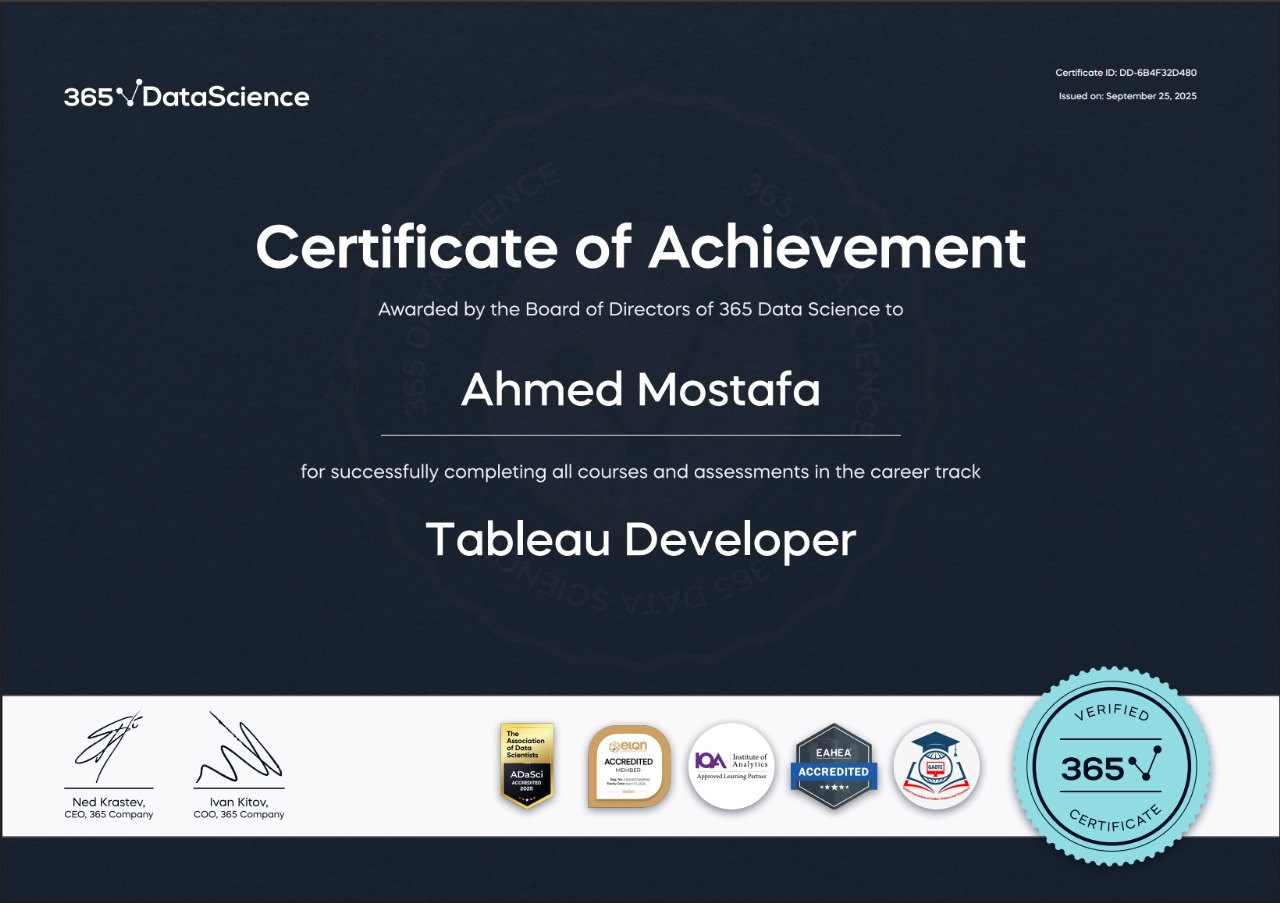Click the 'Ned Krastev,' name label
This screenshot has height=903, width=1280.
[109, 802]
